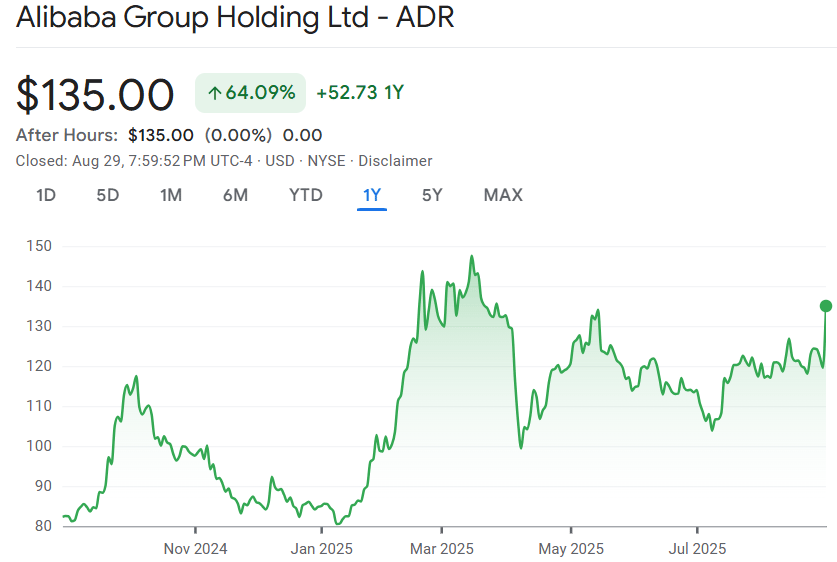This screenshot has width=837, height=562.
Task: Click the chart peak near 150
Action: pos(472,257)
